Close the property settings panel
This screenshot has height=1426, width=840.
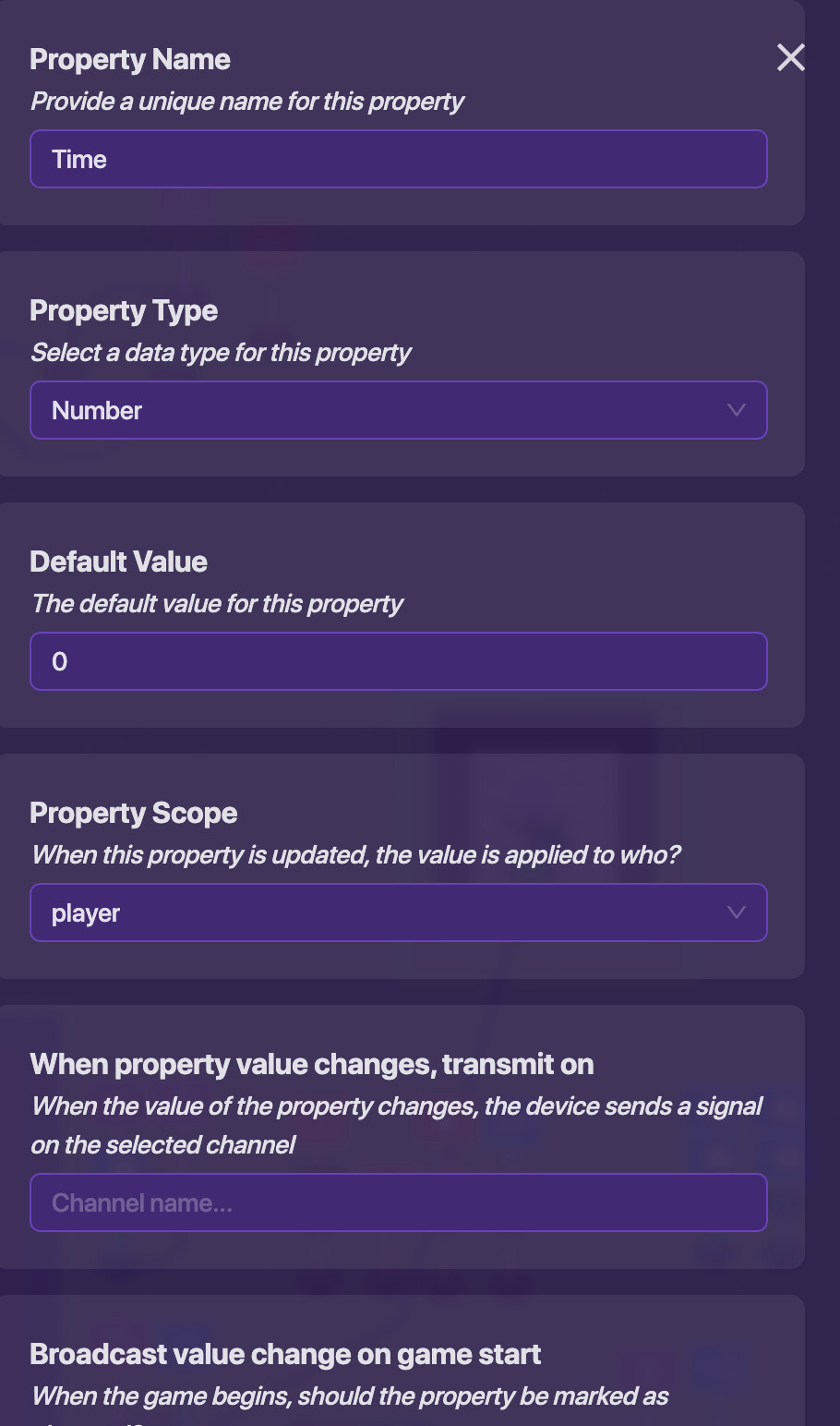coord(791,58)
